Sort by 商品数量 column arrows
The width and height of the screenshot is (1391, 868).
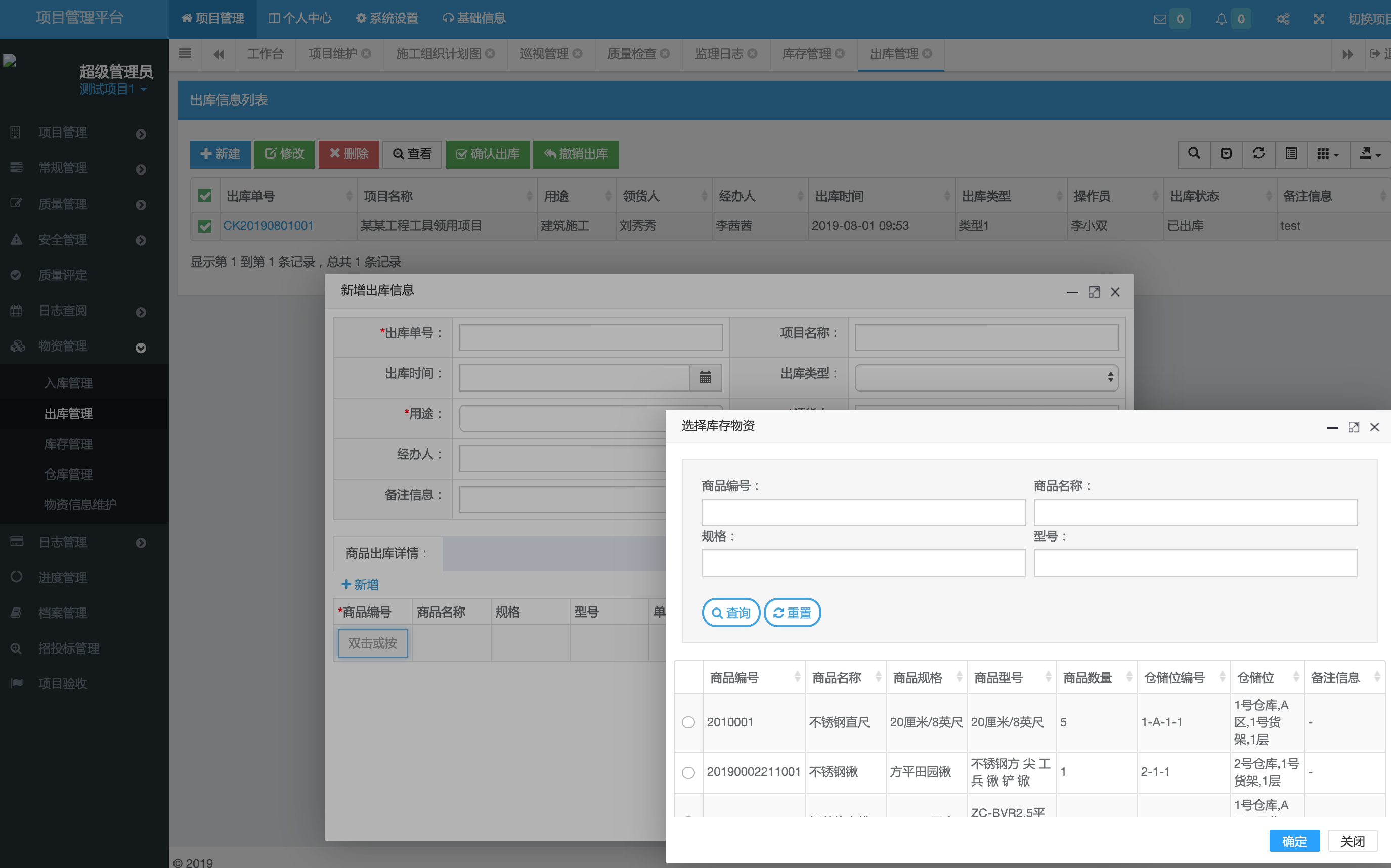click(1129, 677)
